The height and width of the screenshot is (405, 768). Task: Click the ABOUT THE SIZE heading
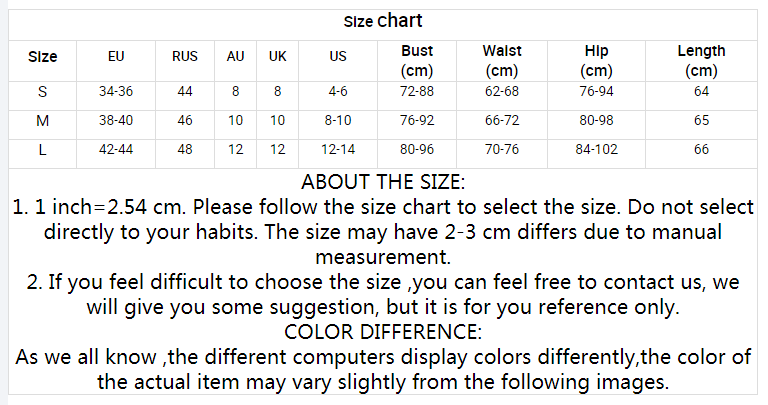point(383,182)
